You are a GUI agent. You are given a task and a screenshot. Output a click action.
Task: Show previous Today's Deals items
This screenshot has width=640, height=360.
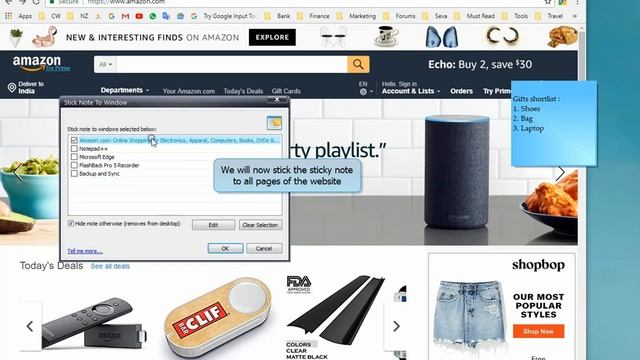[x=30, y=326]
